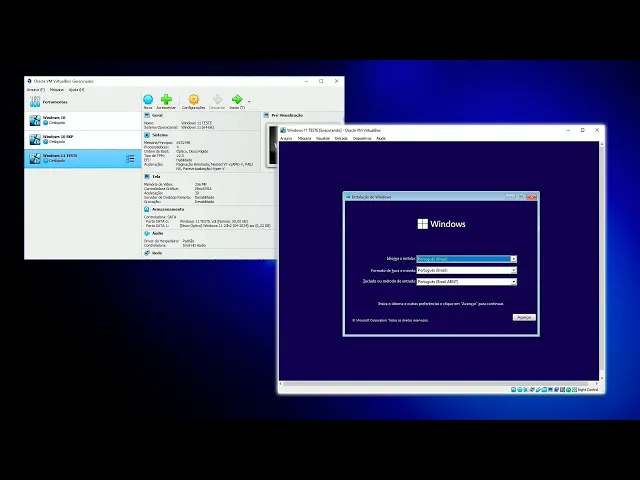Click the Right Control host key label
The image size is (640, 480).
click(588, 390)
